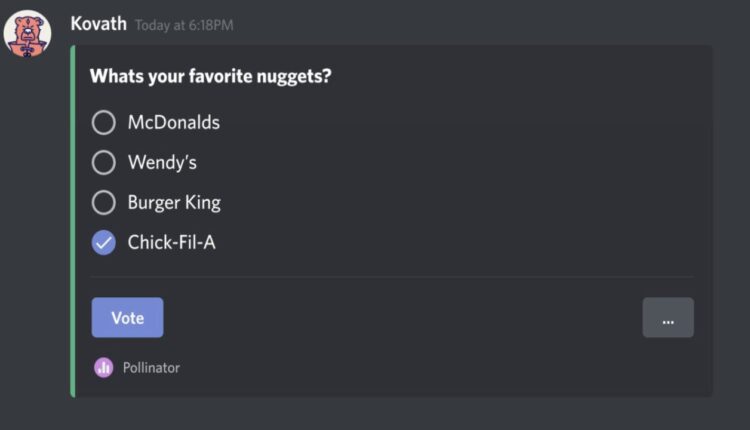Screen dimensions: 750x430
Task: Click Kovath's bear avatar picture
Action: pos(28,33)
